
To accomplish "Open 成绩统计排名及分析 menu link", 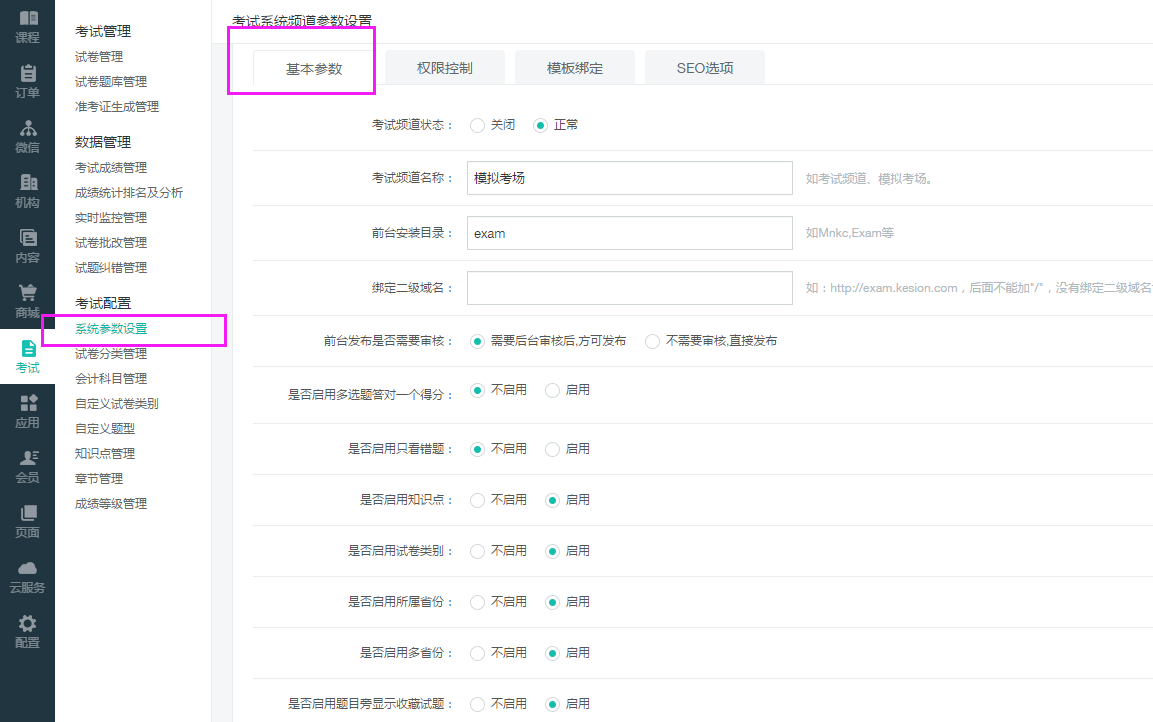I will (128, 193).
